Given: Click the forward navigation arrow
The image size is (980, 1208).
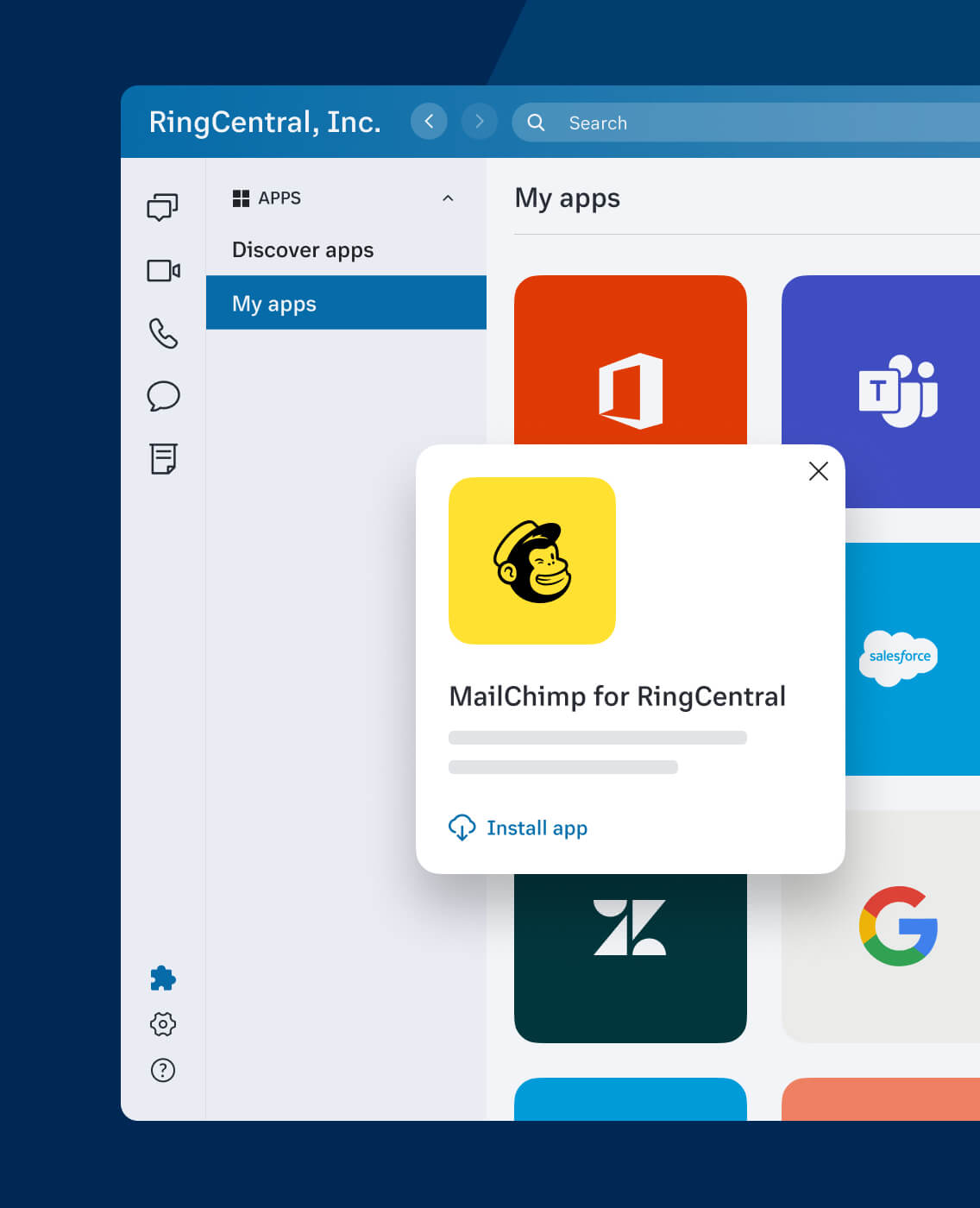Looking at the screenshot, I should click(479, 122).
